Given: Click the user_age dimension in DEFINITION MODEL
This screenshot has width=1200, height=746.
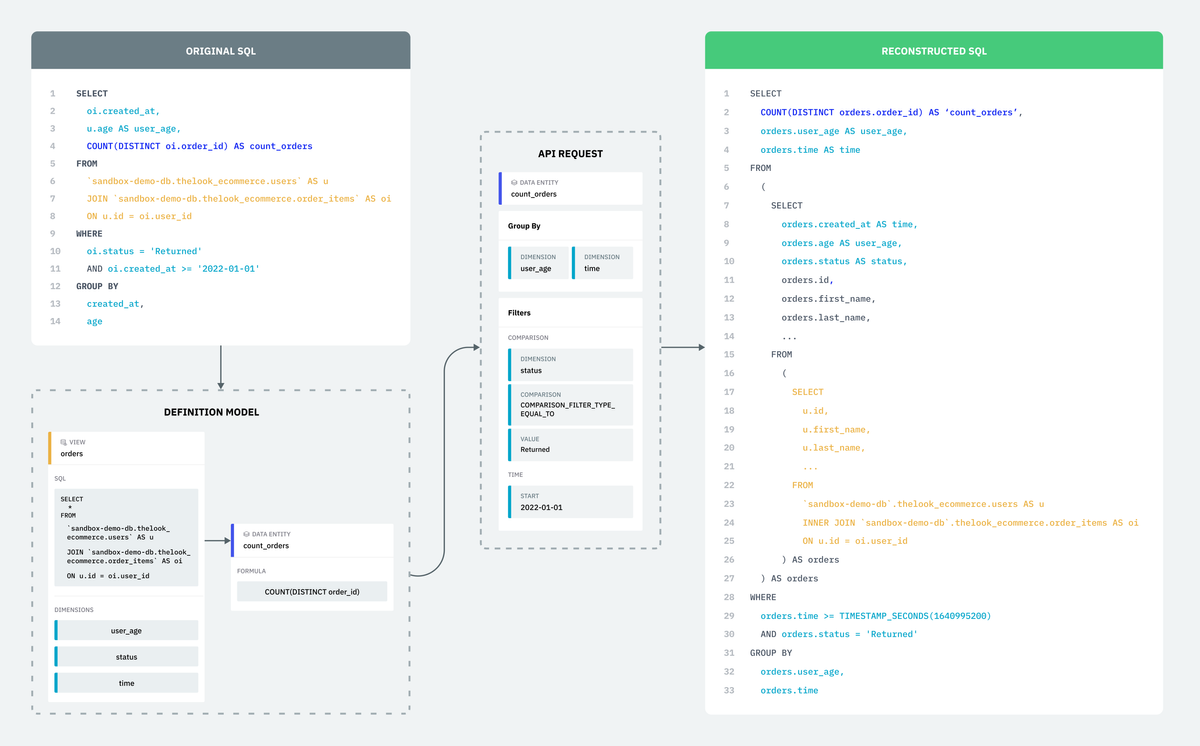Looking at the screenshot, I should pos(128,629).
